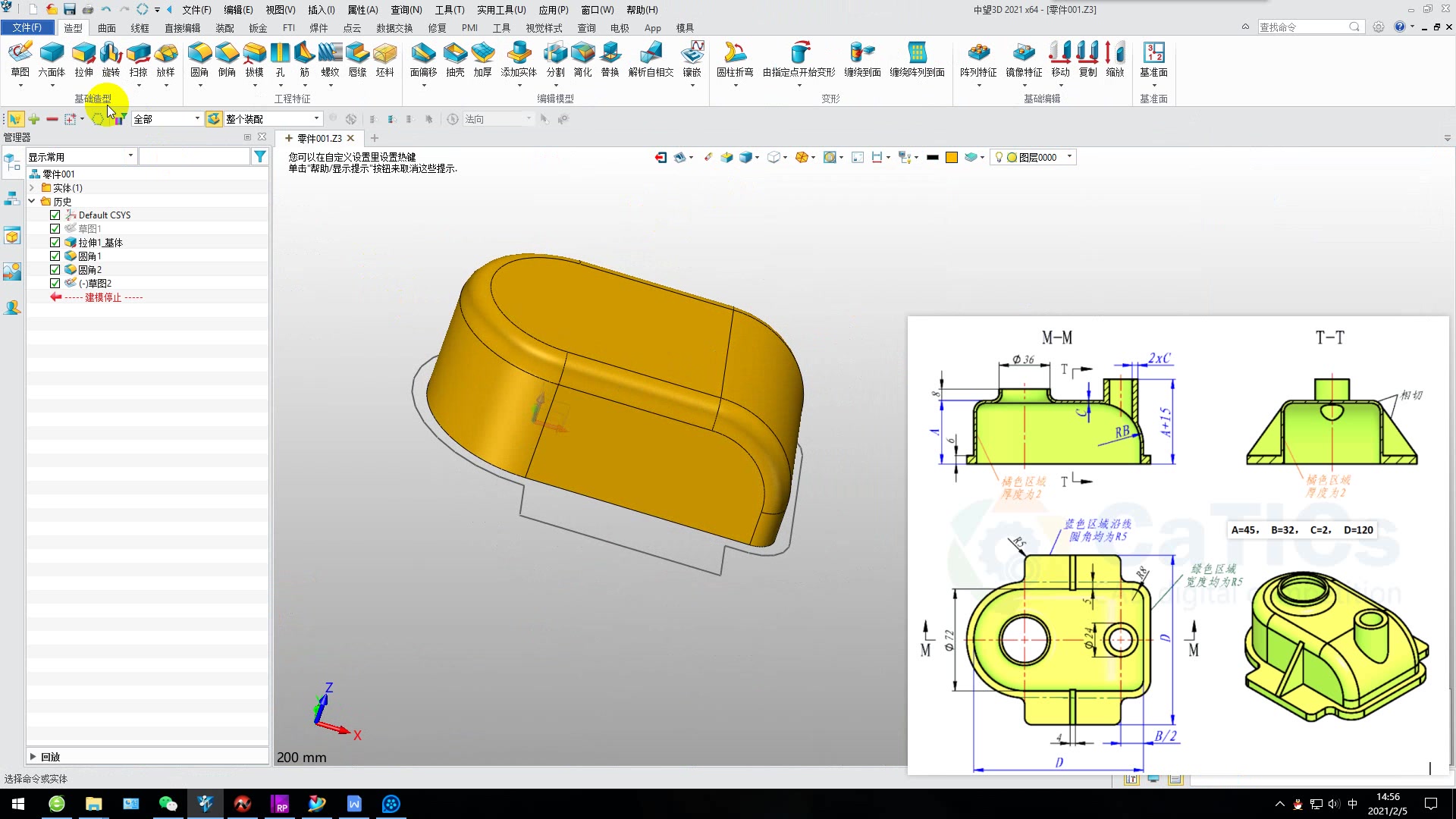1456x819 pixels.
Task: Uncheck visibility of 圆角1 in history tree
Action: [55, 256]
